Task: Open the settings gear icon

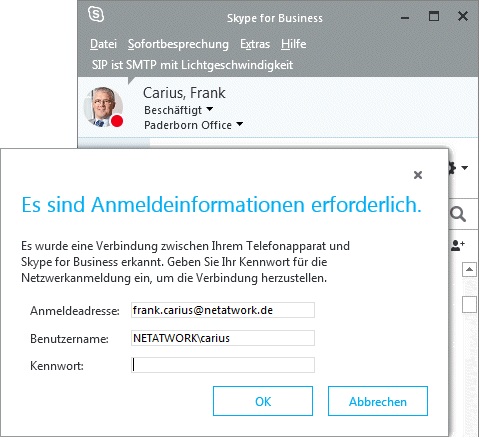Action: click(452, 168)
